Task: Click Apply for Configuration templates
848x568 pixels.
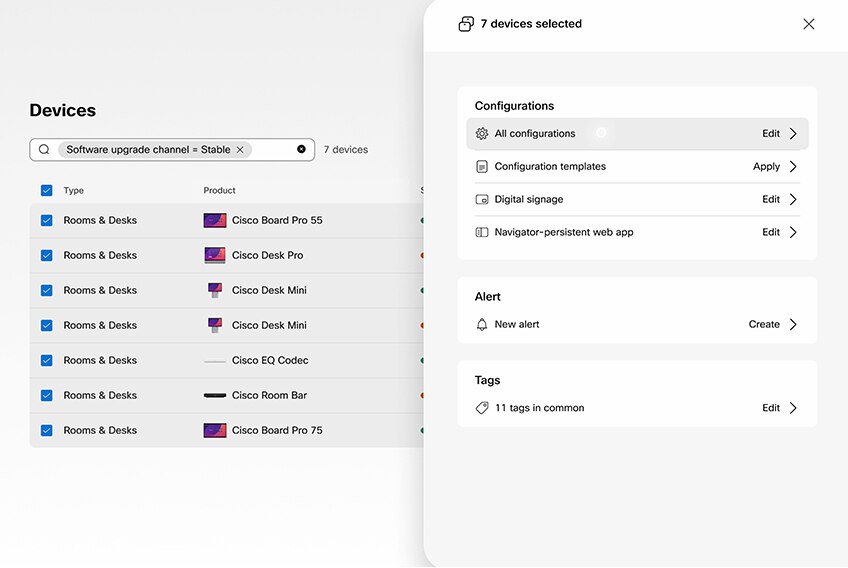Action: tap(766, 167)
